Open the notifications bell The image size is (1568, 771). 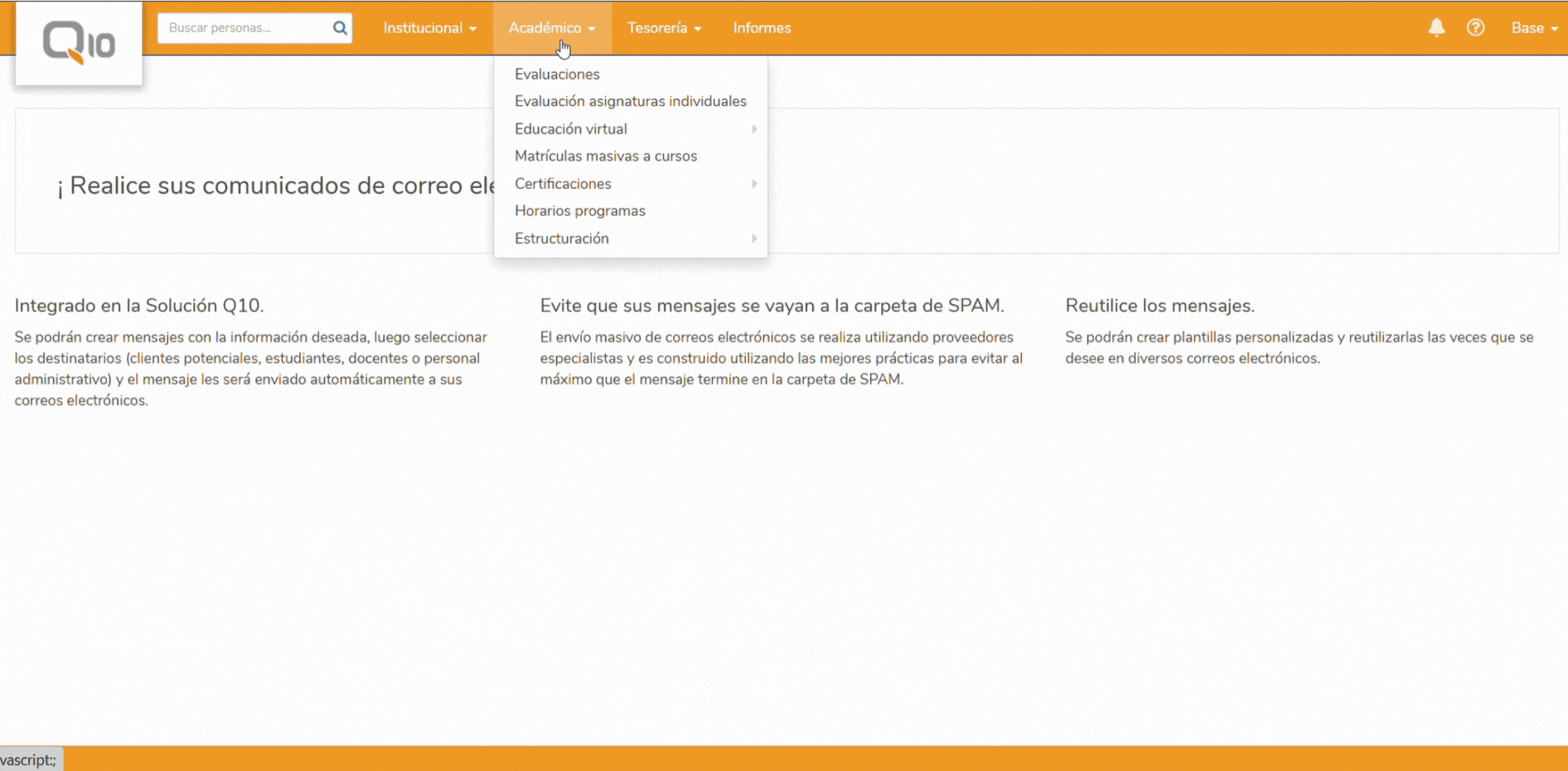point(1436,28)
